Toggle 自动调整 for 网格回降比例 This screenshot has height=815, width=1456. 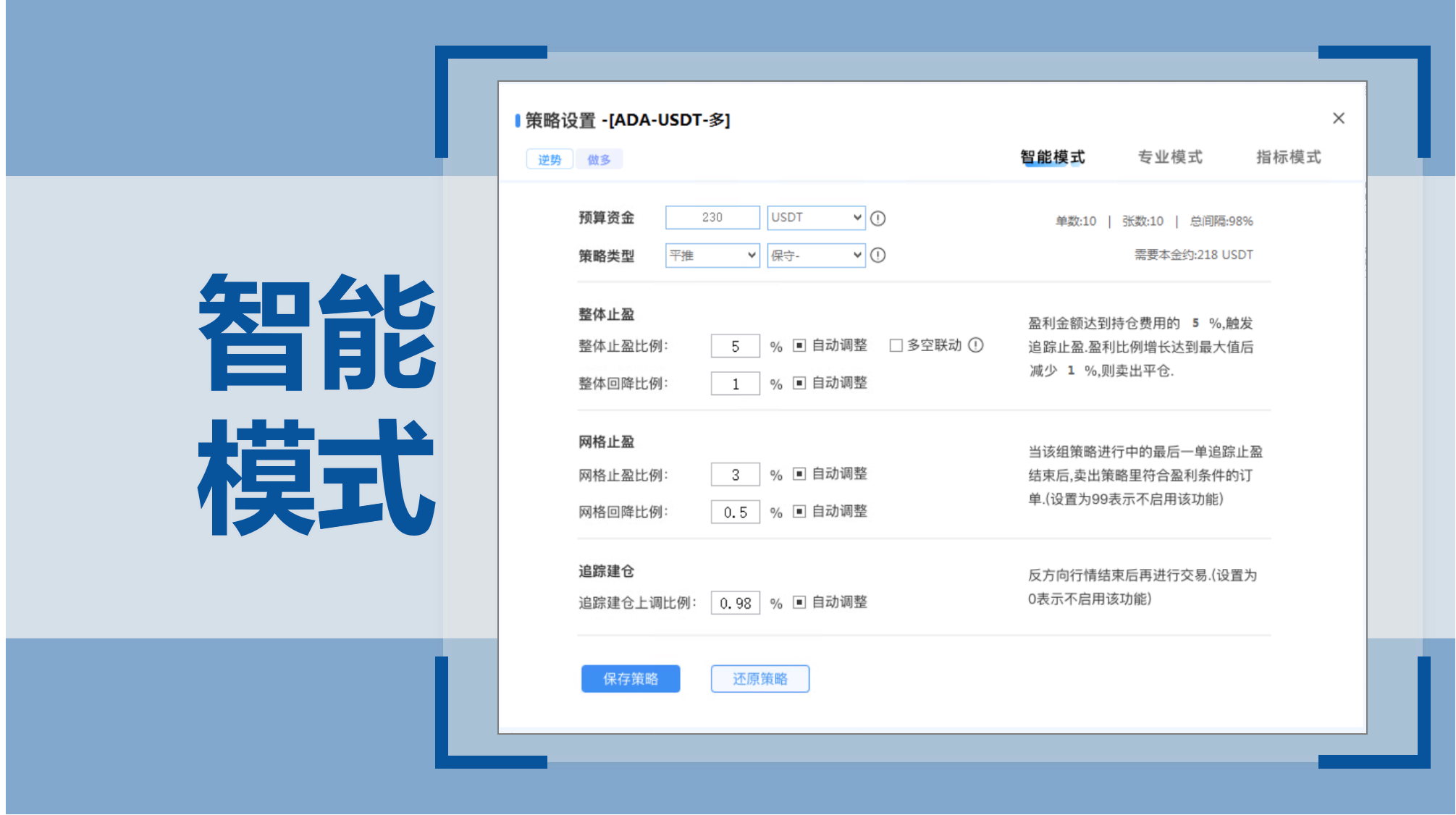799,511
